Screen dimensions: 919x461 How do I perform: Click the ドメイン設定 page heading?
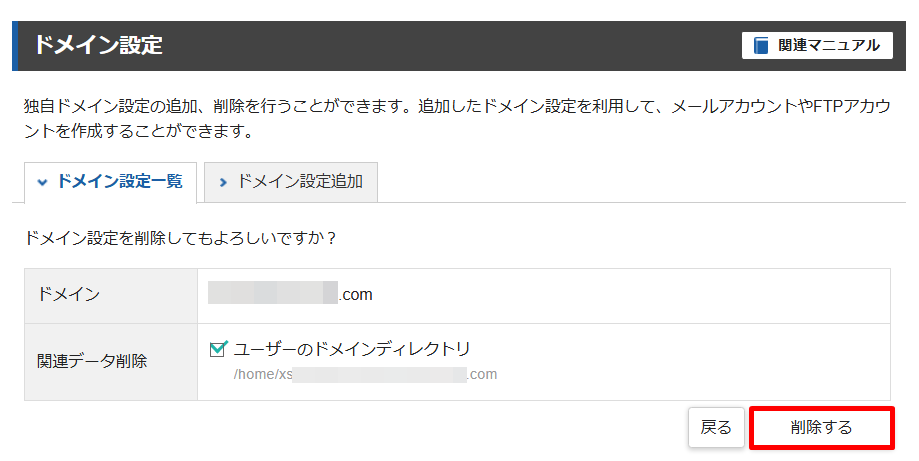(98, 46)
